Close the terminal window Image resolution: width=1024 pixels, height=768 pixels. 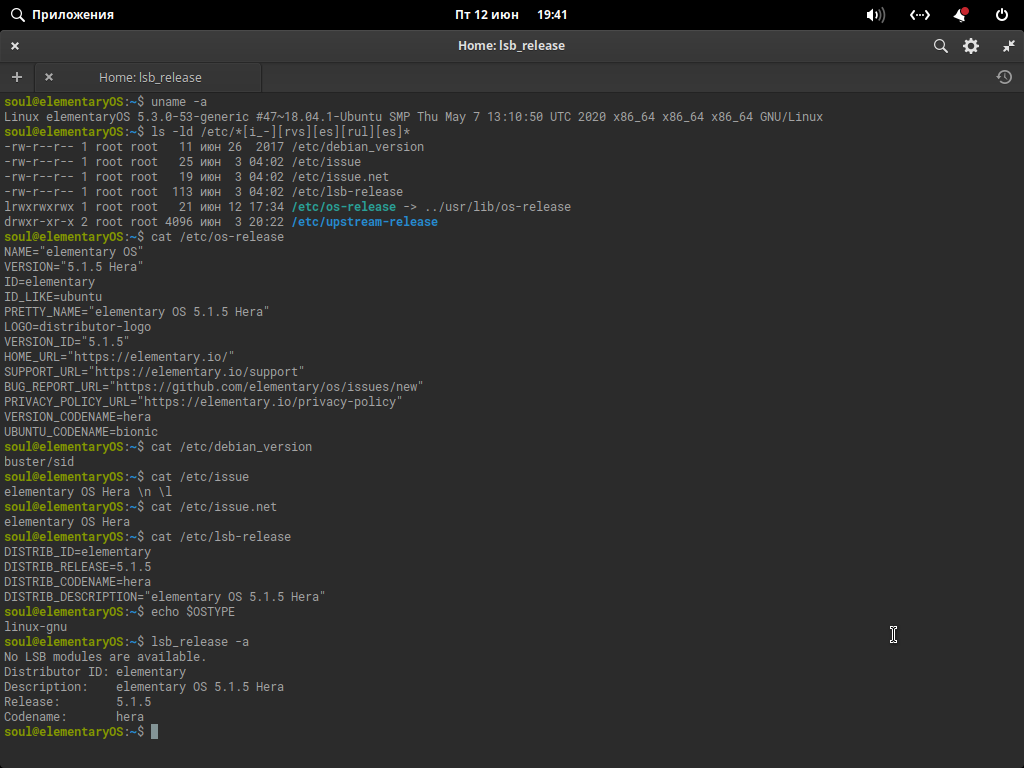[x=15, y=46]
